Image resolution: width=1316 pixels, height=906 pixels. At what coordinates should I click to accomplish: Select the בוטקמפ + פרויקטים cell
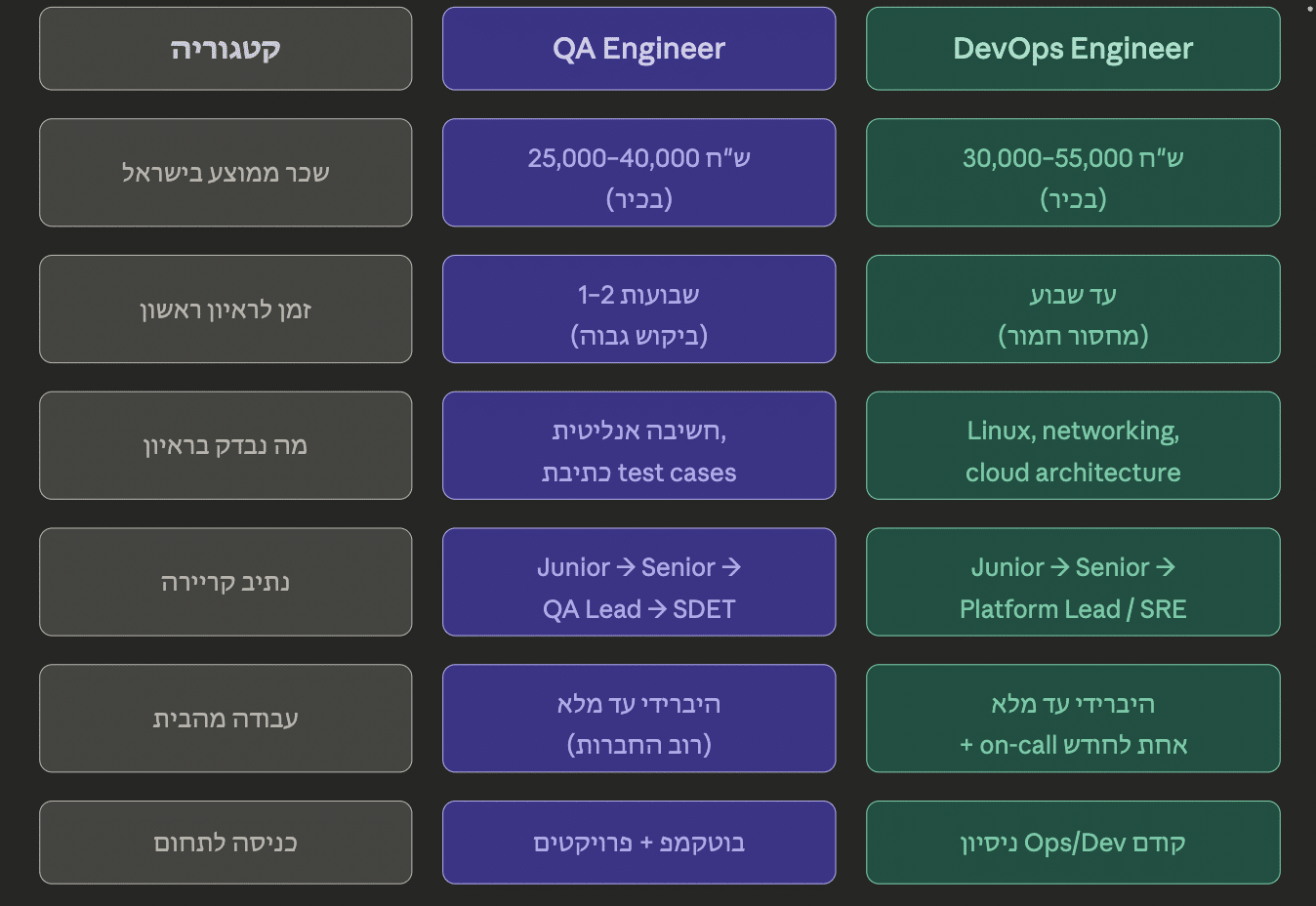(x=638, y=843)
